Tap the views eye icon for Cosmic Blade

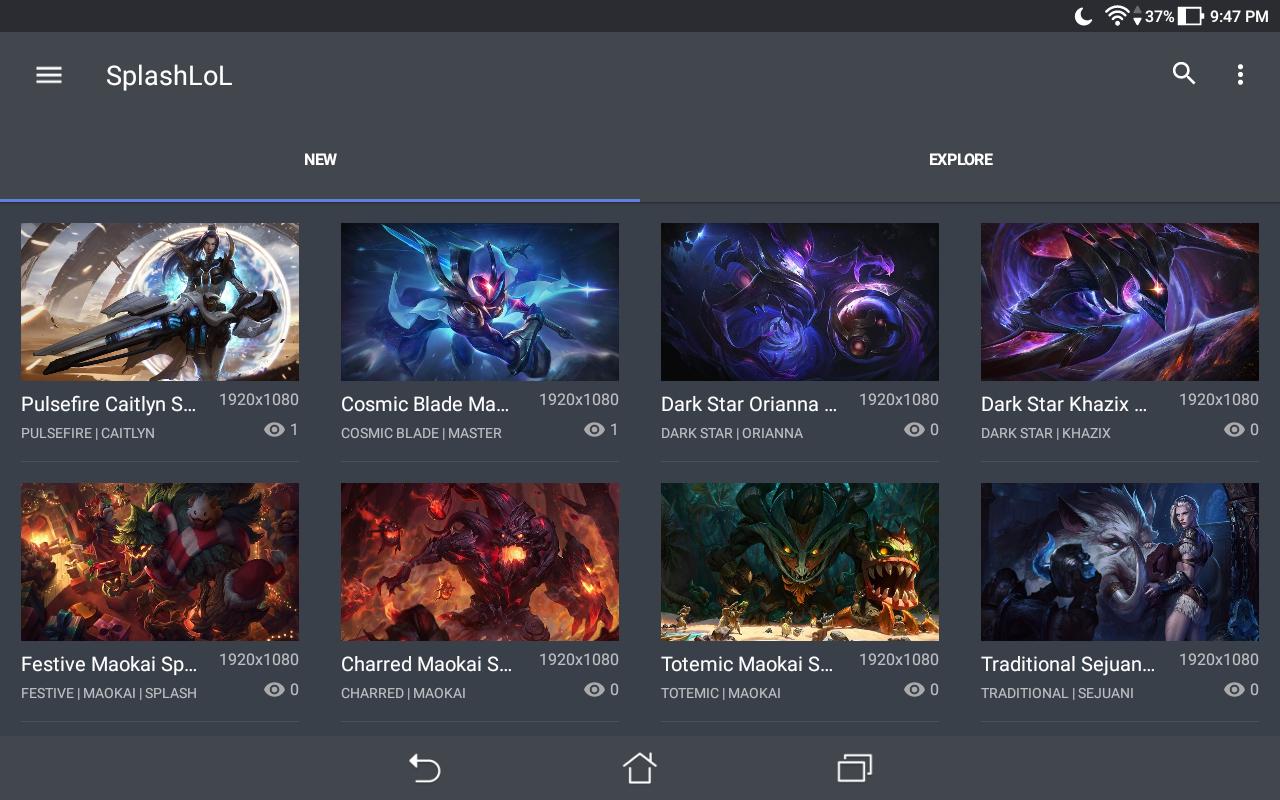594,429
